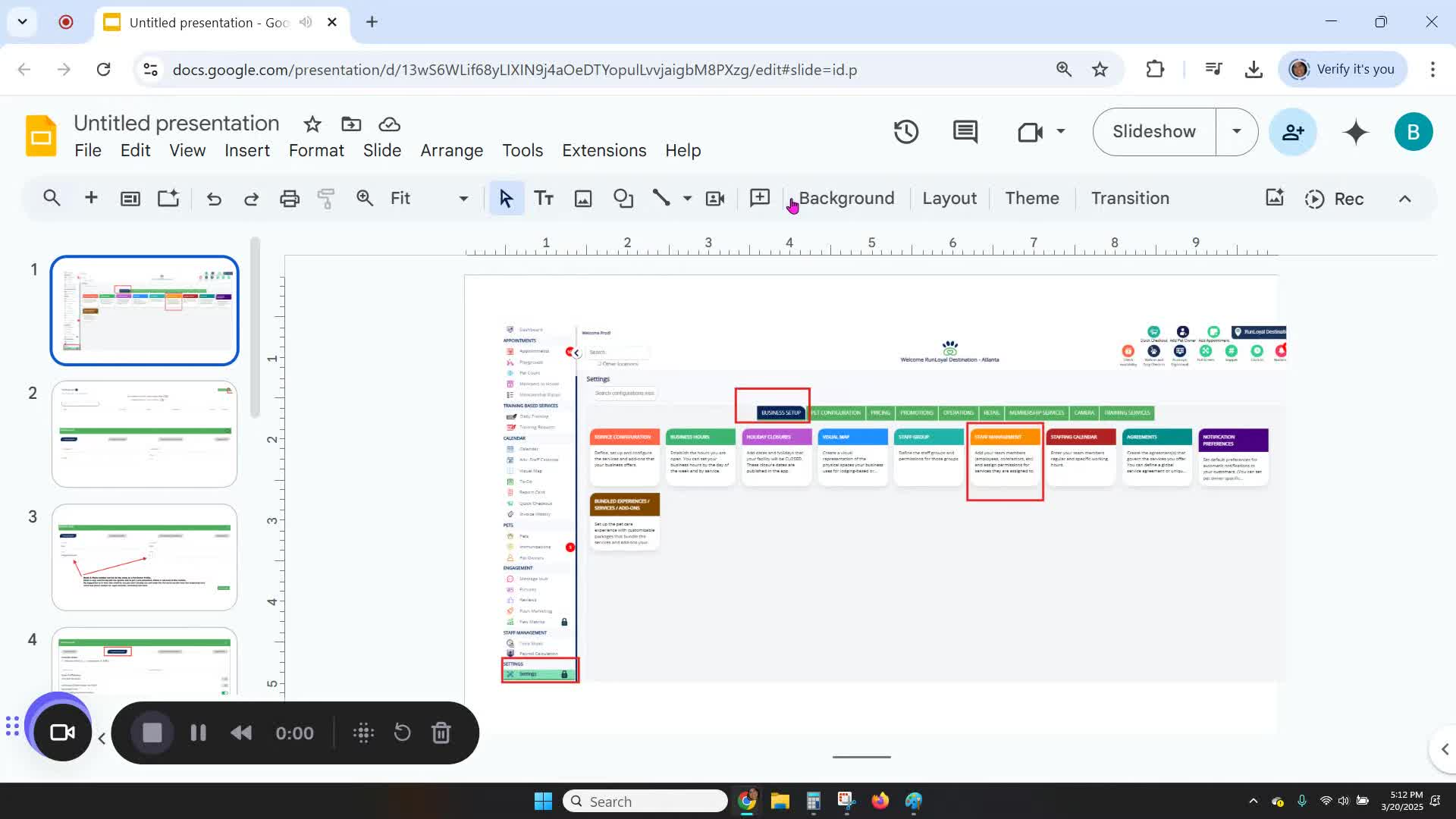Click the Transition button
This screenshot has width=1456, height=819.
pyautogui.click(x=1129, y=199)
